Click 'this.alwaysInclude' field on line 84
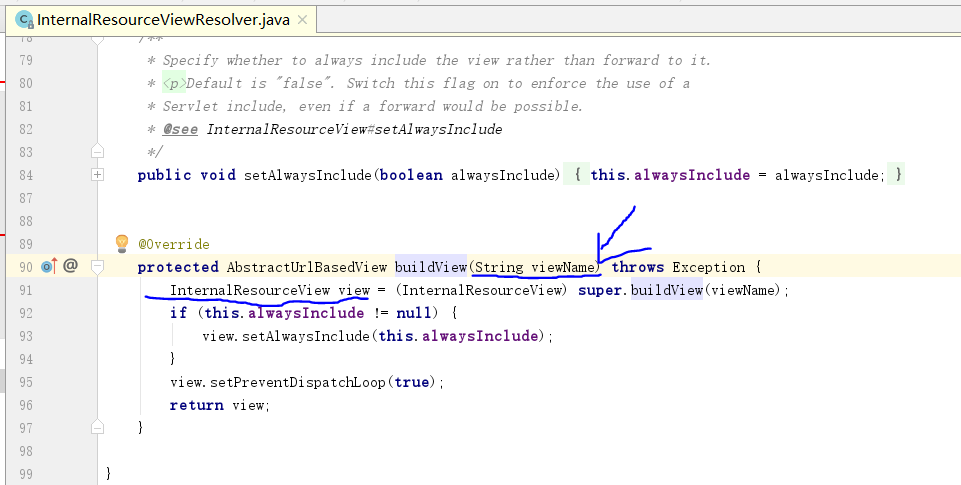 [670, 175]
